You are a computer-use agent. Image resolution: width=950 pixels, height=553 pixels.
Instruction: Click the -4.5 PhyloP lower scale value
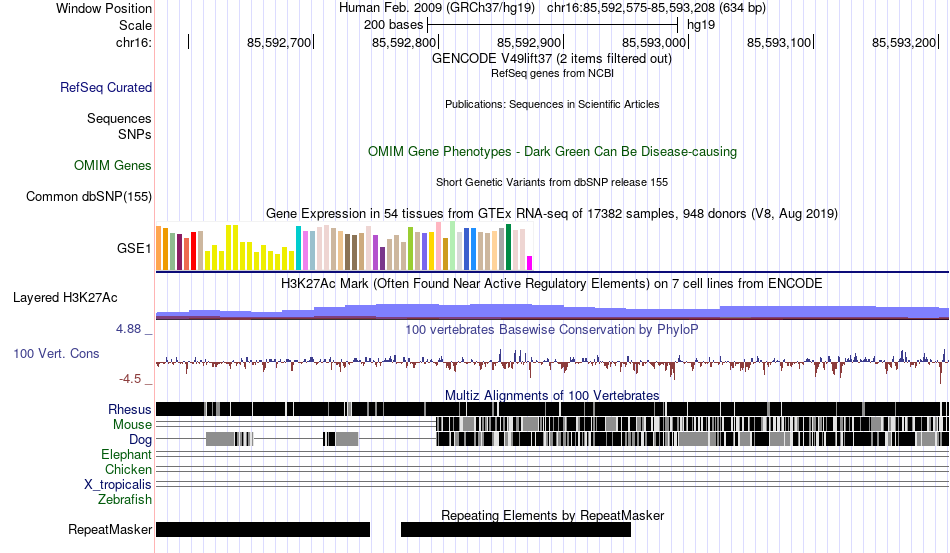(130, 379)
